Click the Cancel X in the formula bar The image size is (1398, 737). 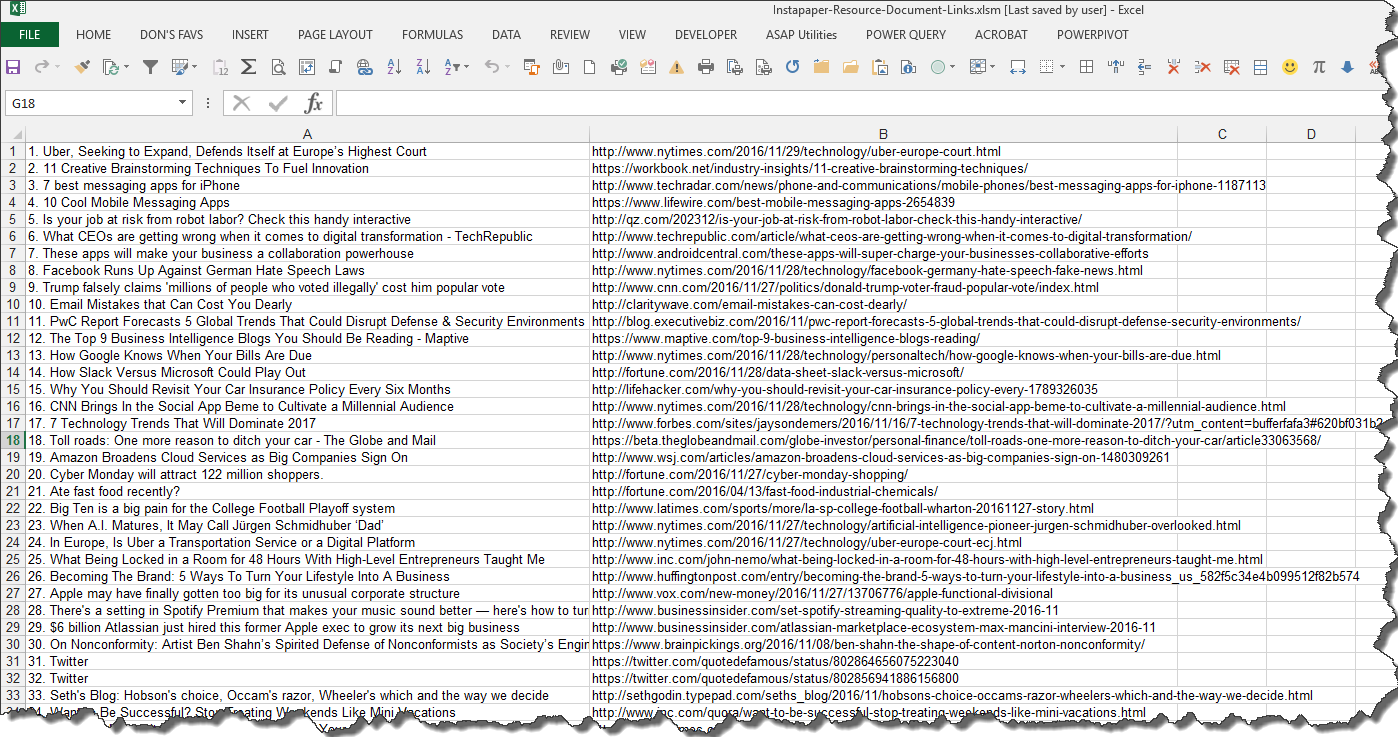point(241,103)
